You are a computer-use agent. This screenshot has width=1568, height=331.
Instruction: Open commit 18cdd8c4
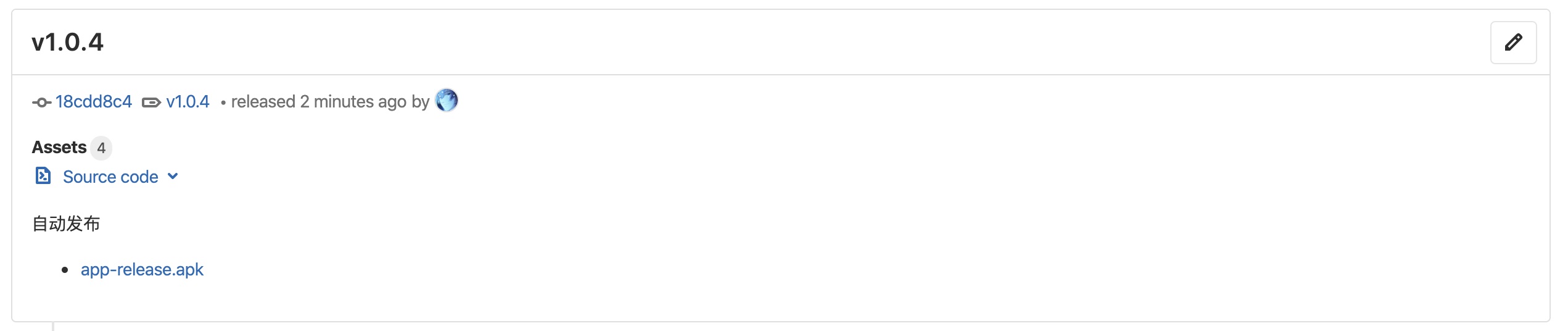[94, 102]
